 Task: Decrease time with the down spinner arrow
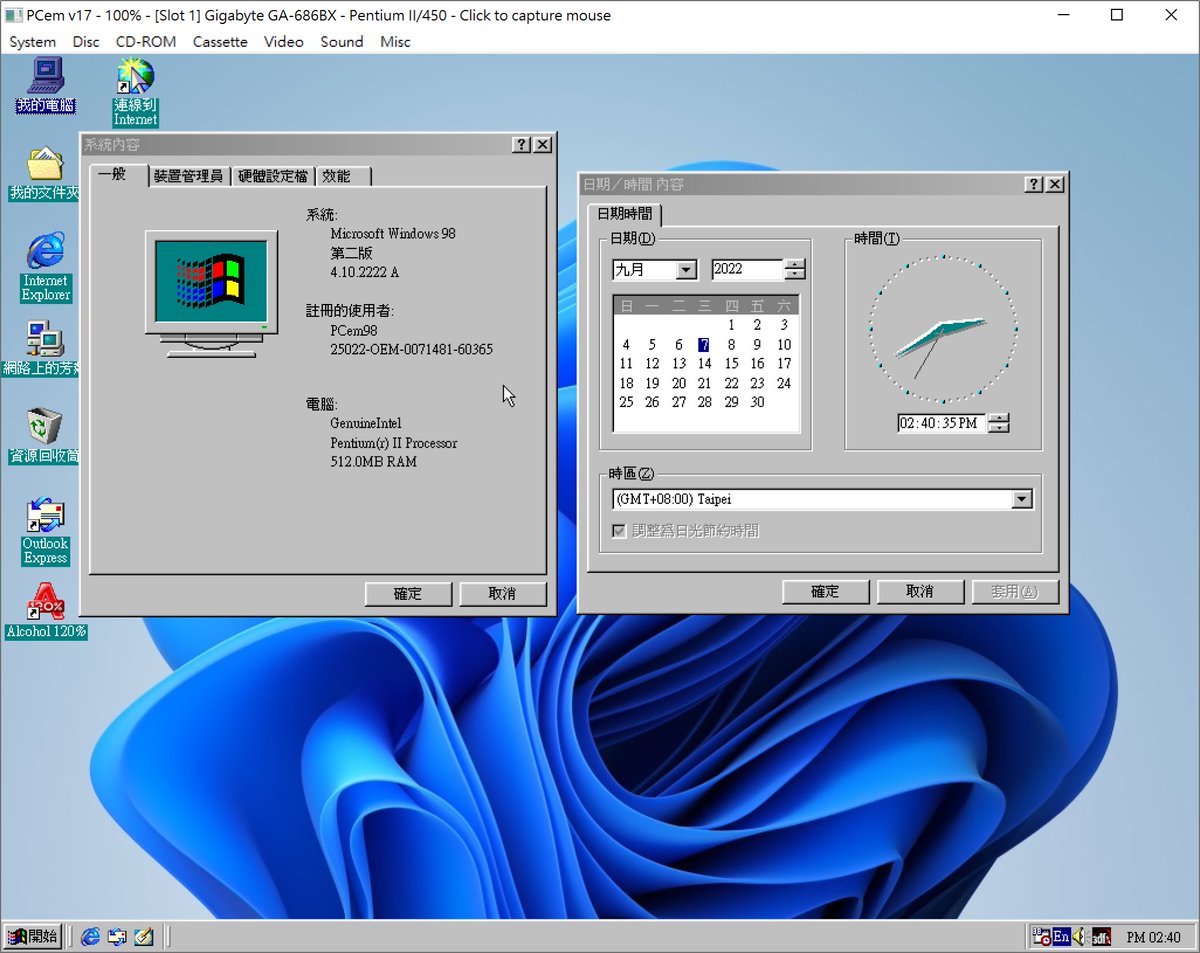(x=998, y=428)
